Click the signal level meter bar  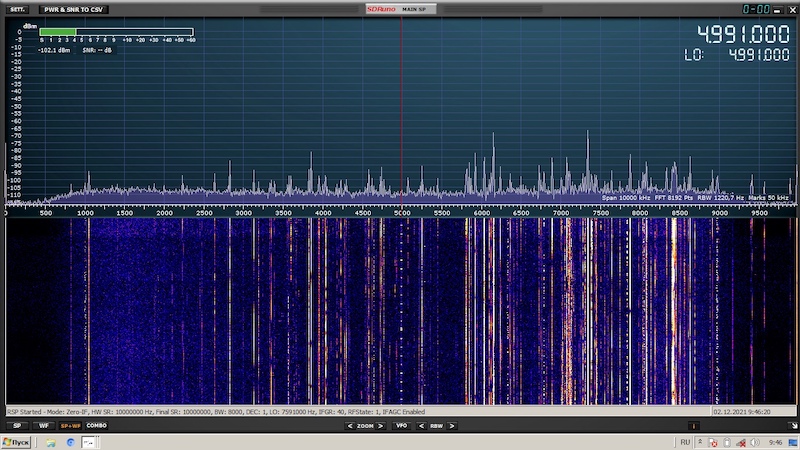[x=116, y=31]
